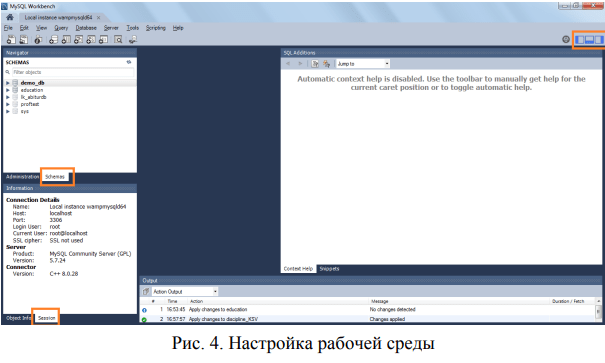
Task: Click the 'No changes detected' message cell
Action: (x=392, y=310)
